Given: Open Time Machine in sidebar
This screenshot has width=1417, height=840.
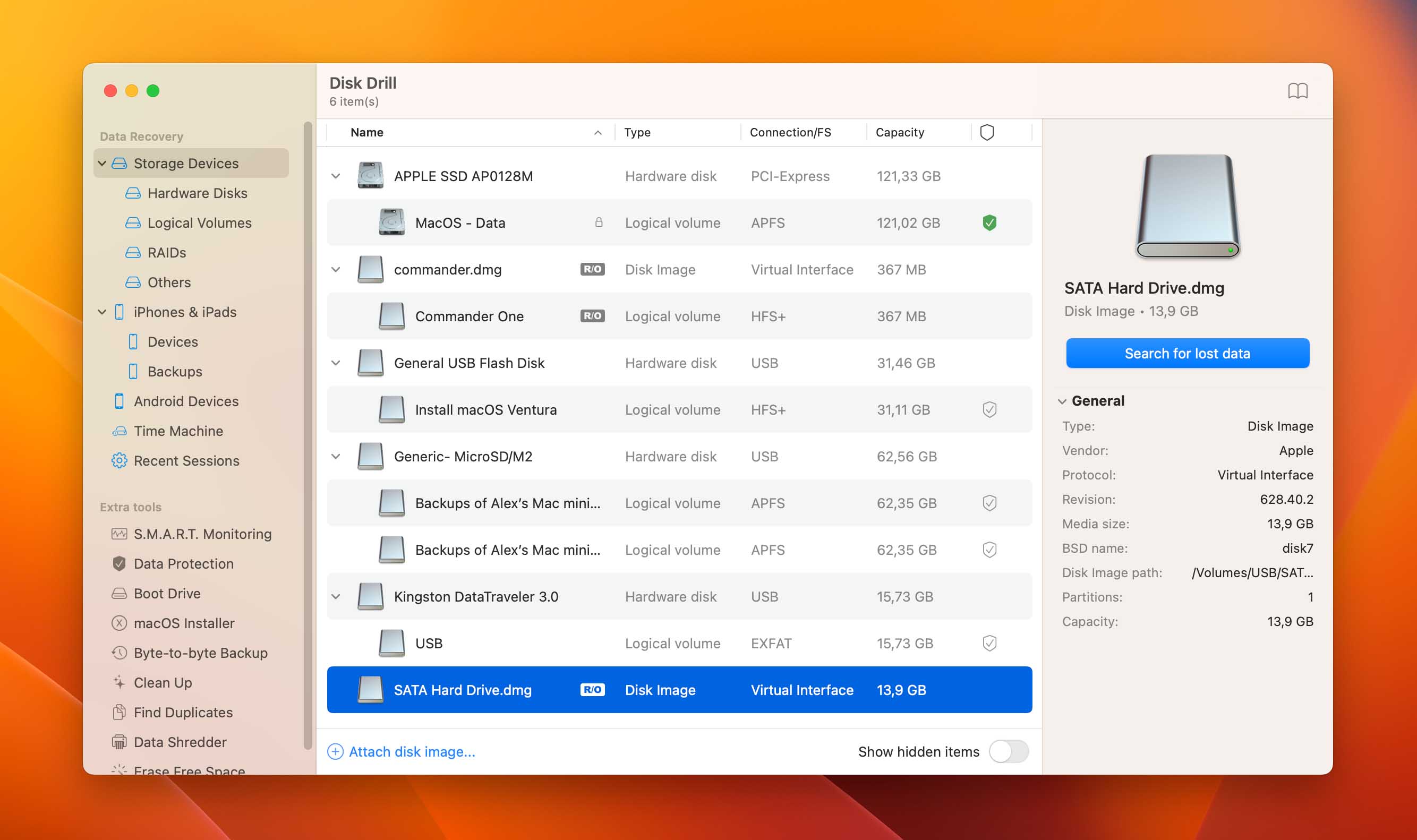Looking at the screenshot, I should (x=167, y=431).
